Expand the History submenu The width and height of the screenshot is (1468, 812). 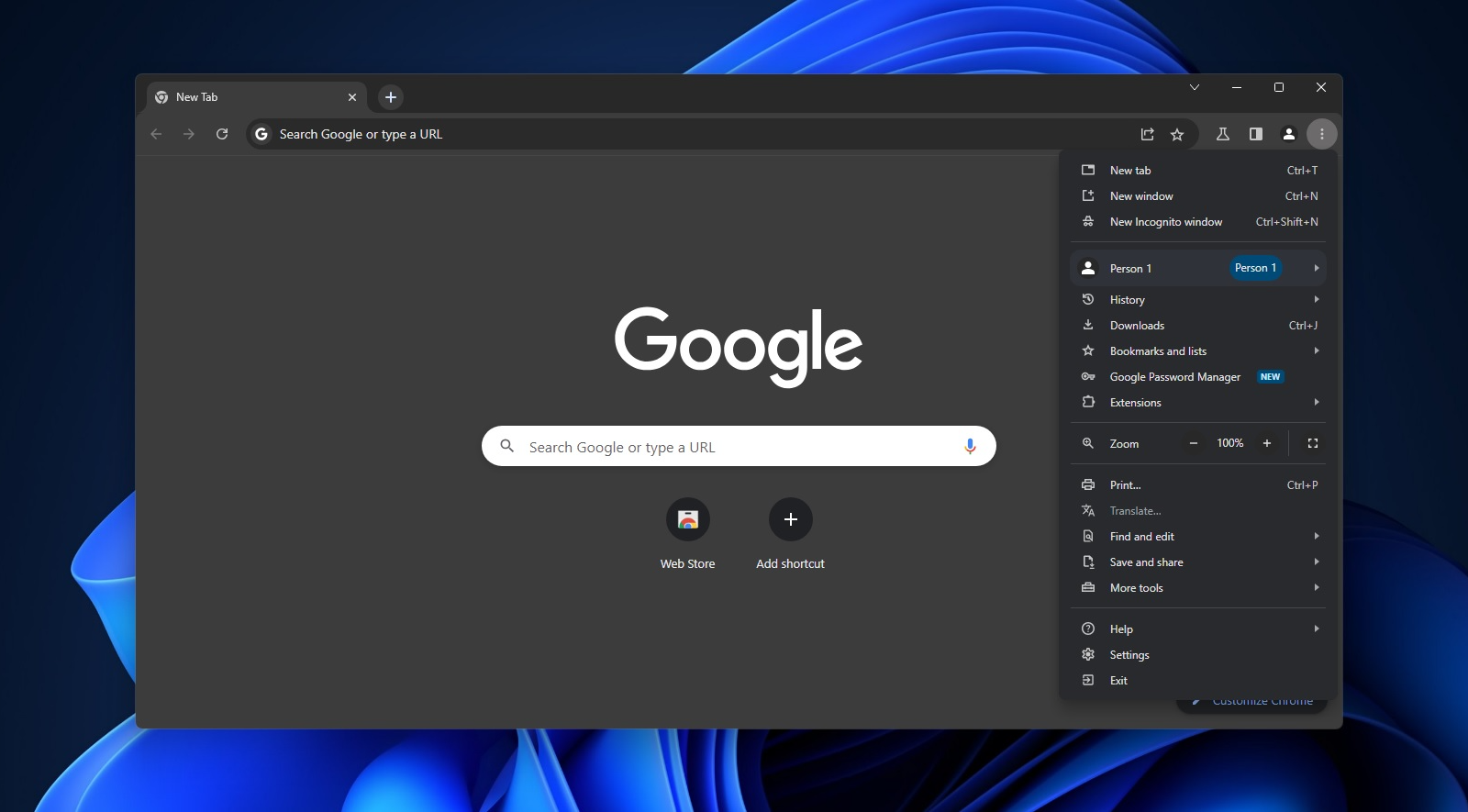click(x=1198, y=300)
